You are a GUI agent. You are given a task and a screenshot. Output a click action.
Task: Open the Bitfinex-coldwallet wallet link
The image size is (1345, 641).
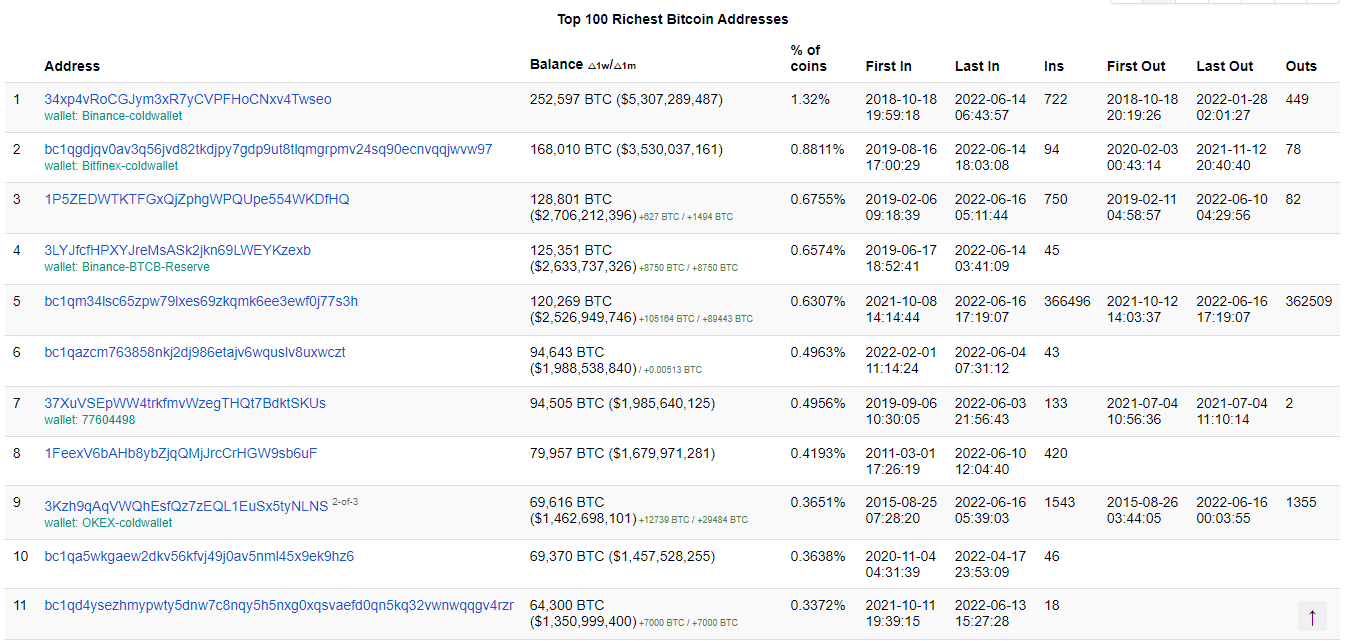111,166
